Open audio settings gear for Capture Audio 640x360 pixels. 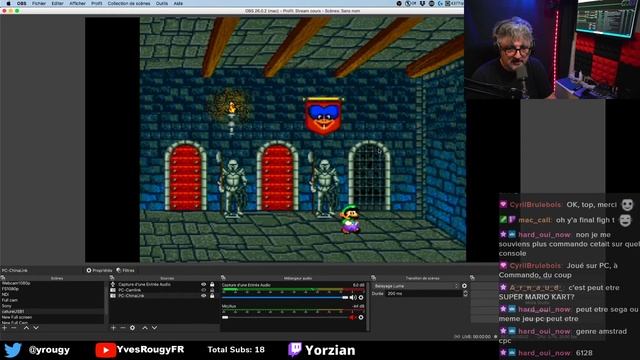pos(361,298)
